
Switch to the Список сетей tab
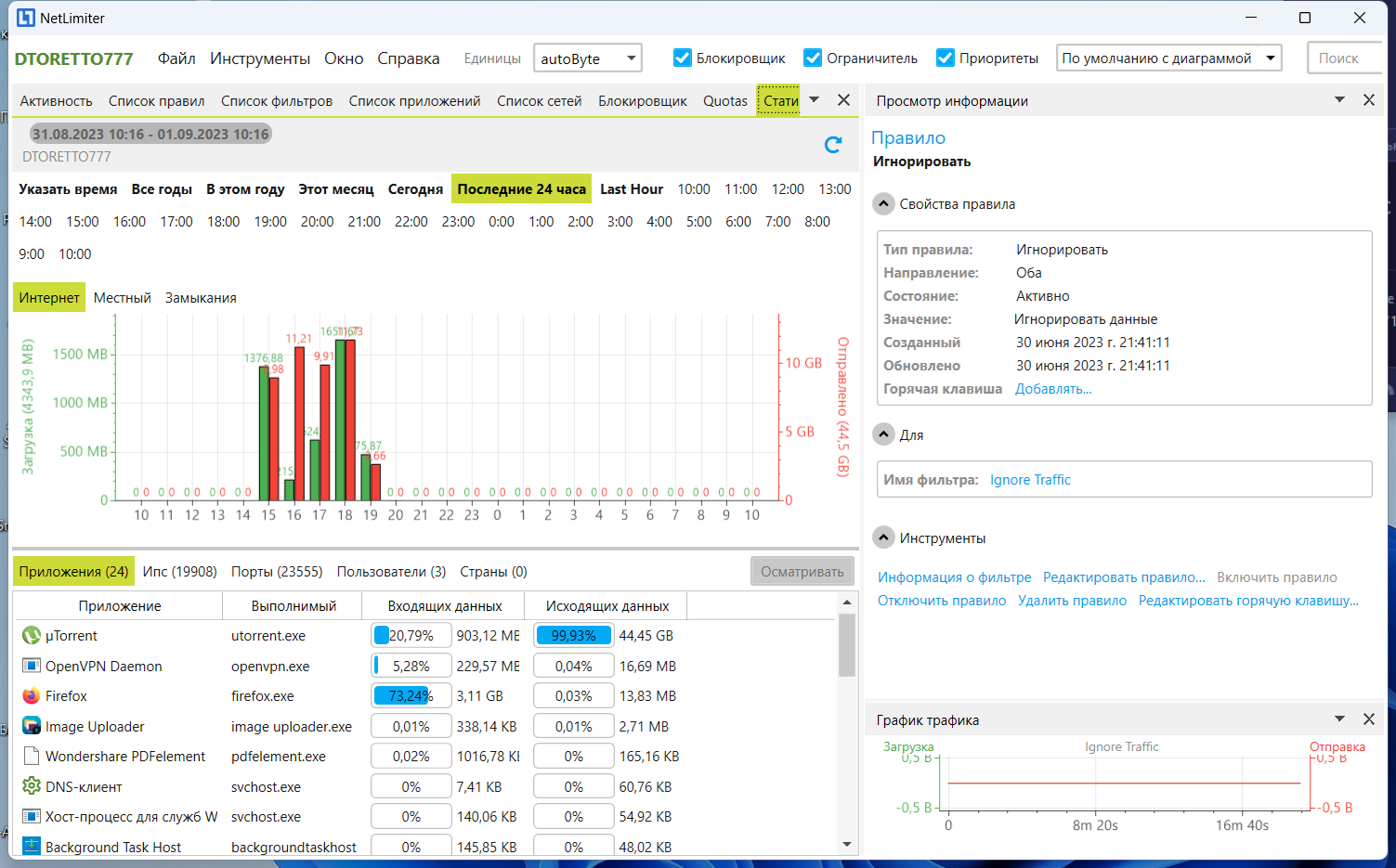click(x=540, y=100)
